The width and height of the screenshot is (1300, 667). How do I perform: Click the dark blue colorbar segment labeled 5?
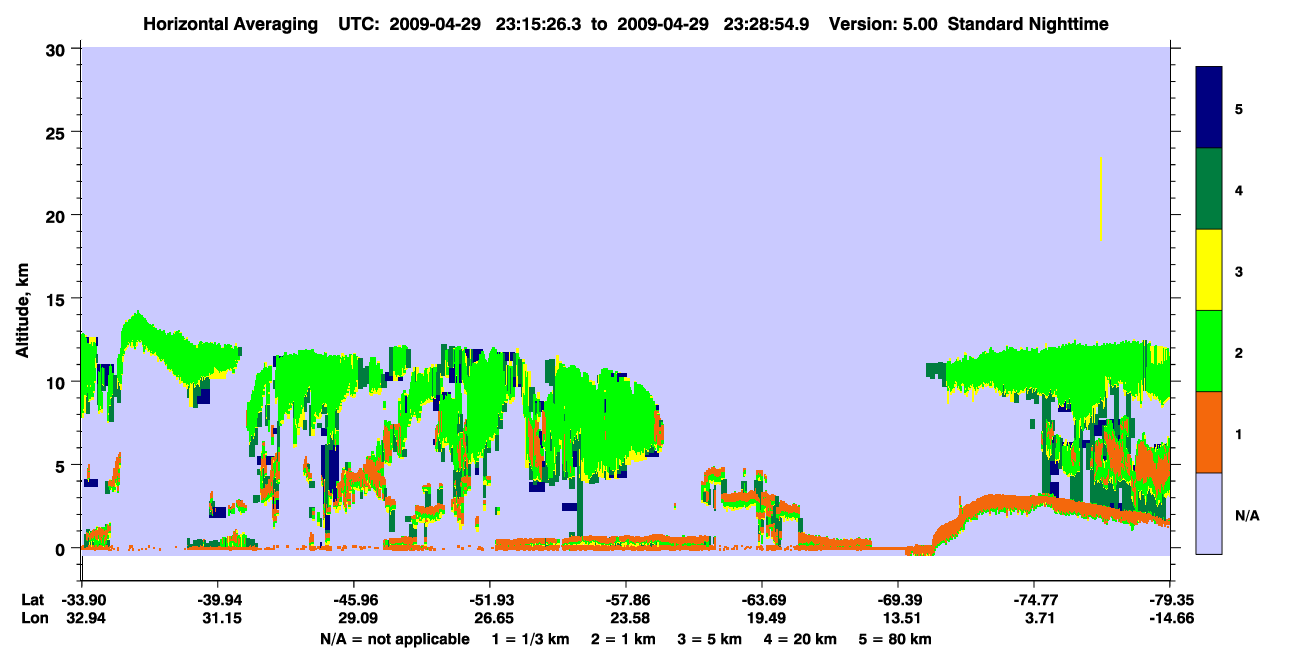(x=1209, y=107)
